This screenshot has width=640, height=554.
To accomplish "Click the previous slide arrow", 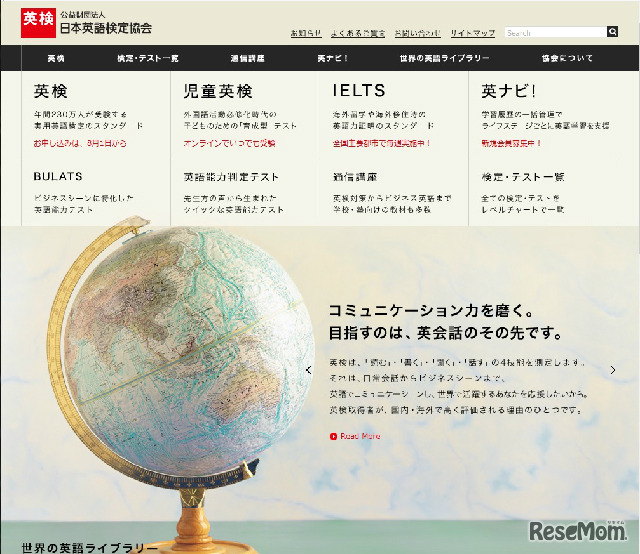I will point(309,370).
